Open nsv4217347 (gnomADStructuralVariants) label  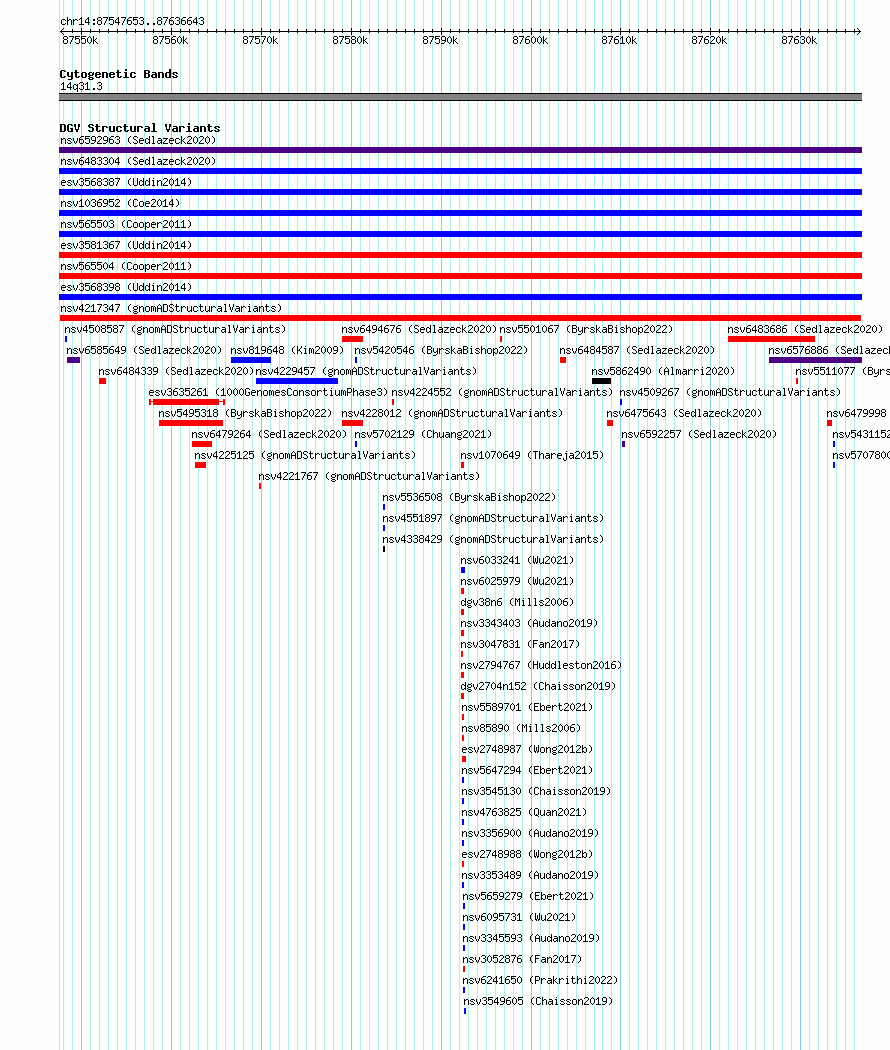[171, 308]
